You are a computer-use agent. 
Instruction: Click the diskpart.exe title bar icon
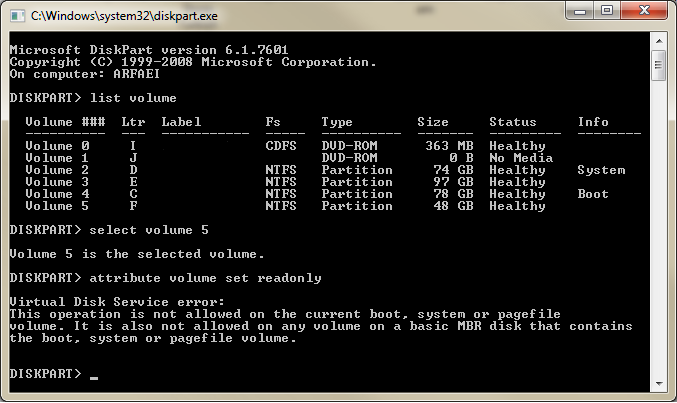pyautogui.click(x=18, y=16)
